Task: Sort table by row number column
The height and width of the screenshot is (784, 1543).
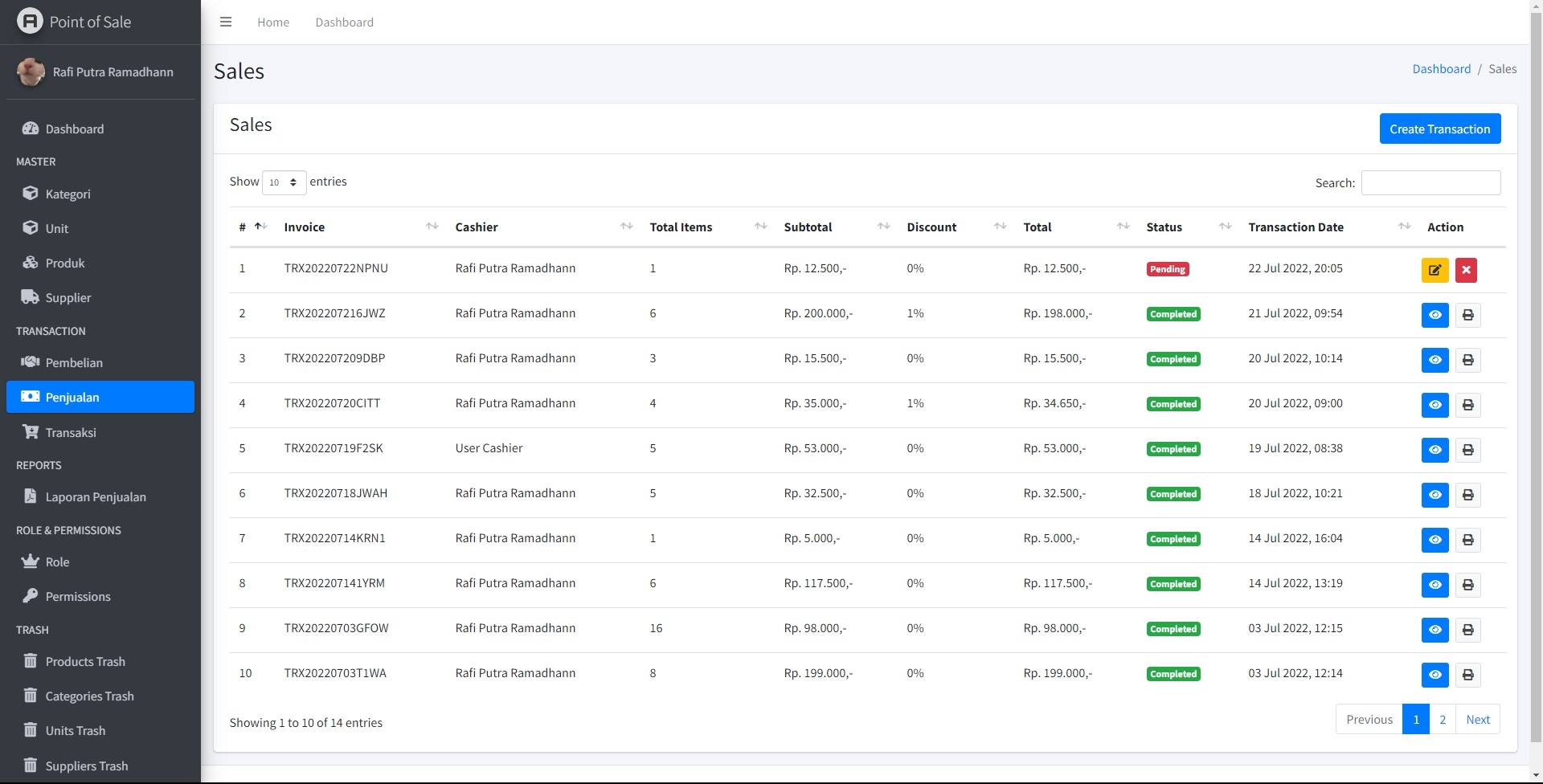Action: point(252,227)
